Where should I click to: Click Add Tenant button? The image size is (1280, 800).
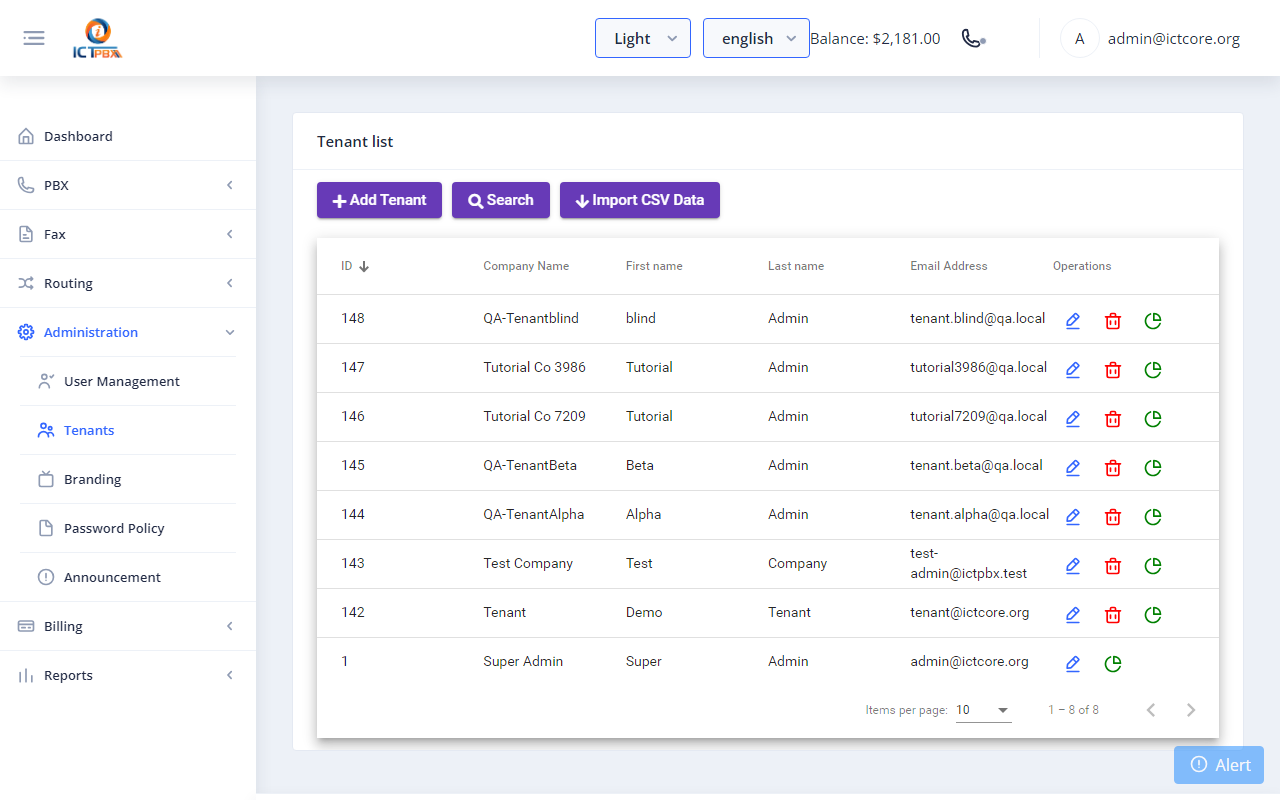pyautogui.click(x=379, y=200)
